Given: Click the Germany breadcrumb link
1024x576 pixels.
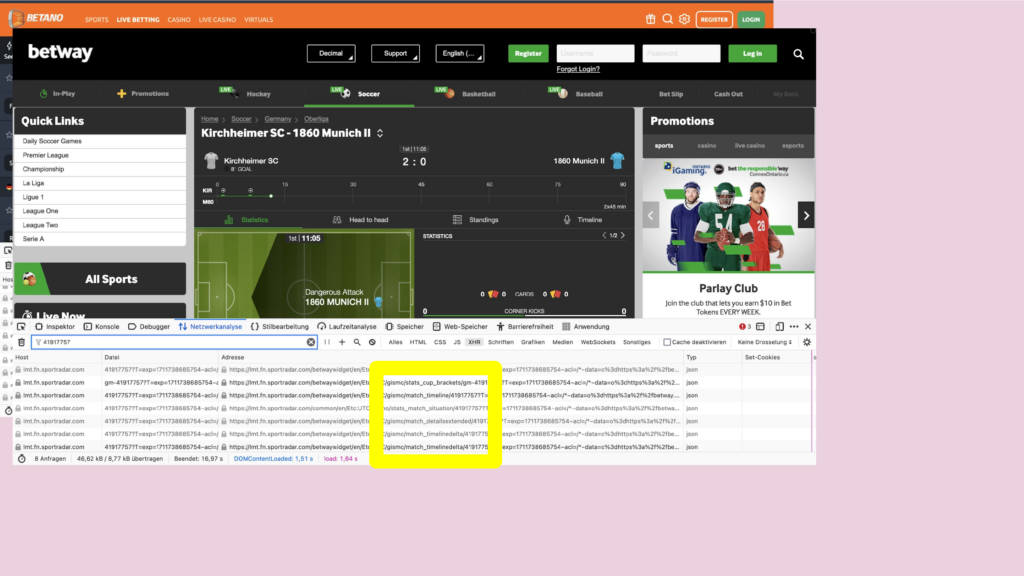Looking at the screenshot, I should pyautogui.click(x=278, y=119).
